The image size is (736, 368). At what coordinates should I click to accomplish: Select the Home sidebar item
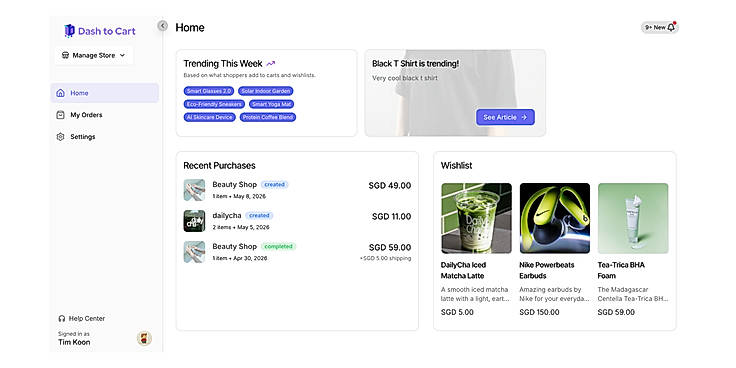point(104,93)
